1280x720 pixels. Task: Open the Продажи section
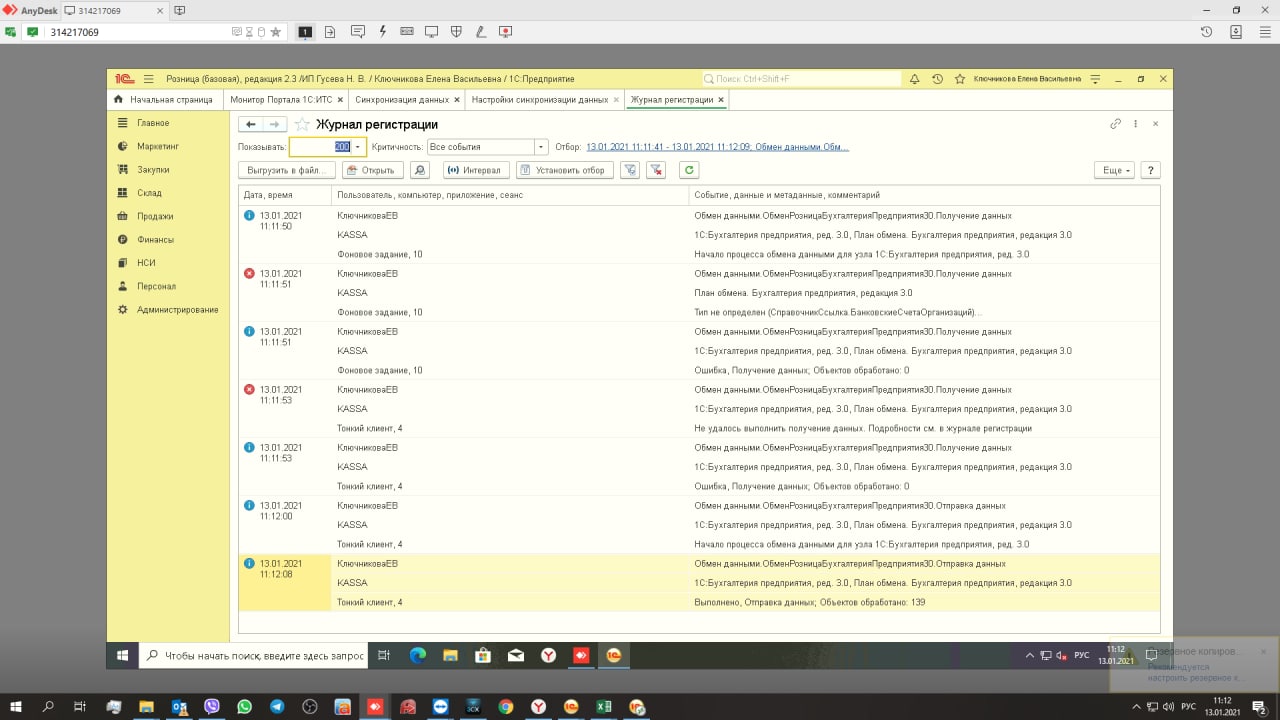point(155,216)
